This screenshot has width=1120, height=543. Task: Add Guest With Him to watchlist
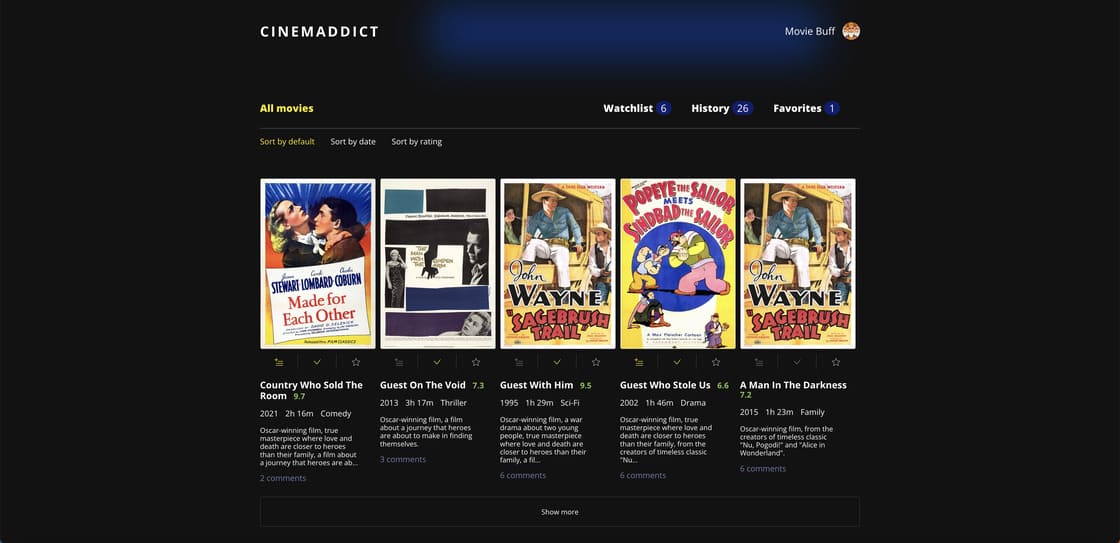519,362
